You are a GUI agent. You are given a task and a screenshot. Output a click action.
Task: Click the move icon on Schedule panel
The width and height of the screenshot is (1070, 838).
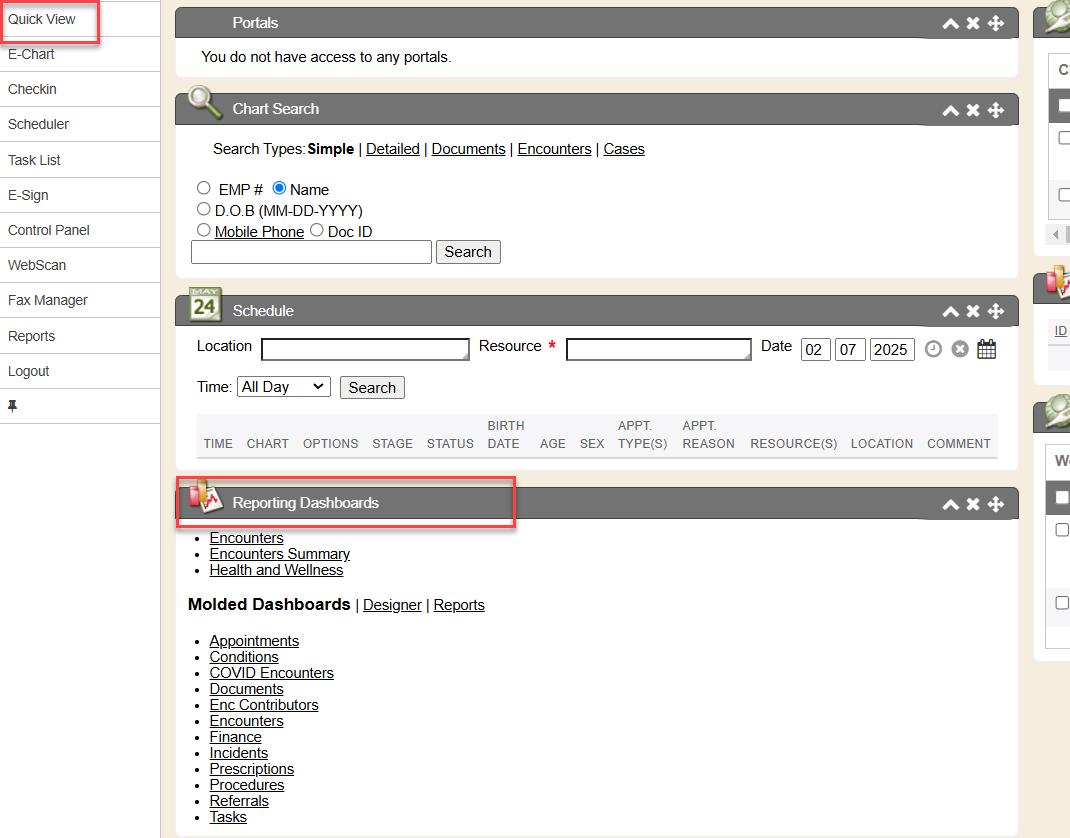(996, 311)
